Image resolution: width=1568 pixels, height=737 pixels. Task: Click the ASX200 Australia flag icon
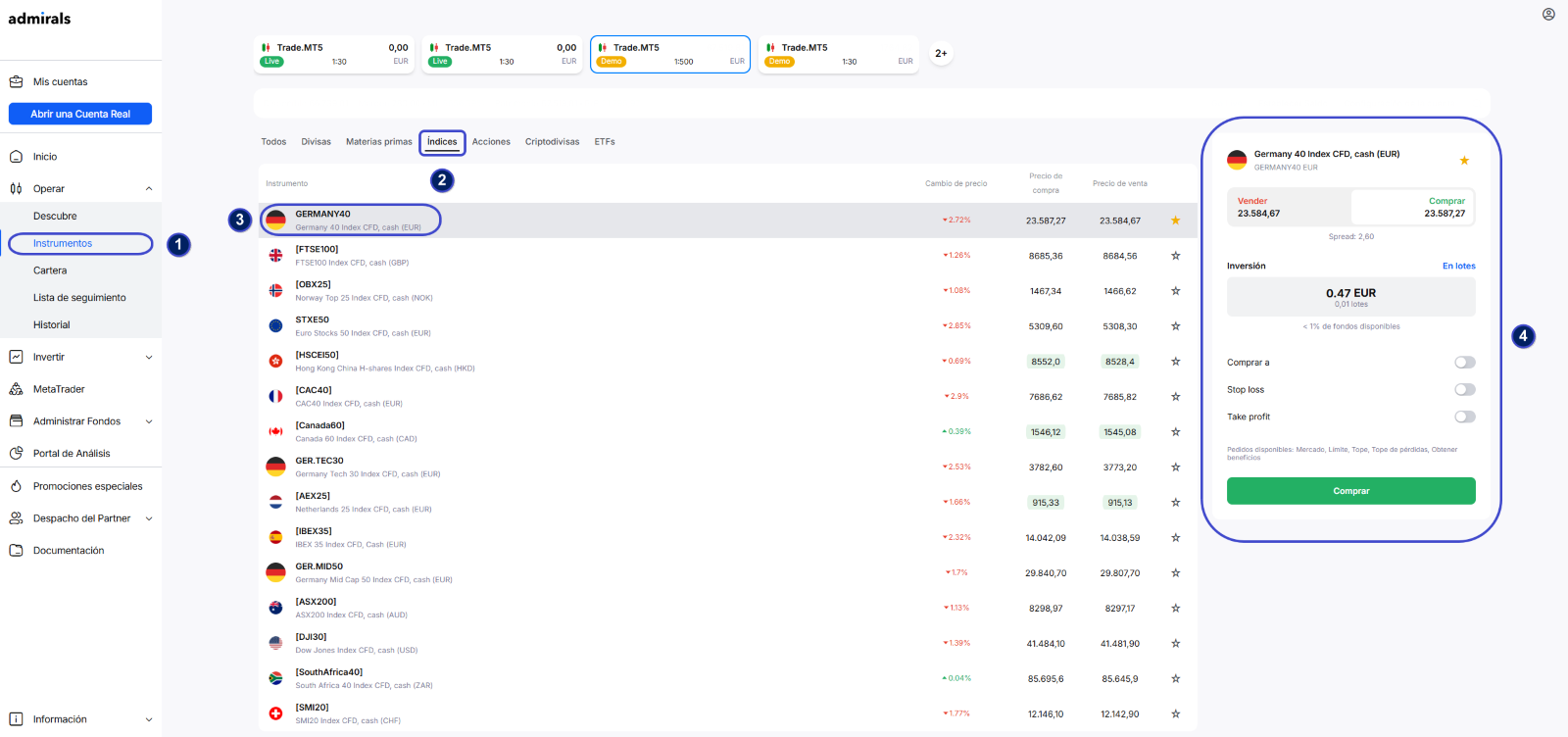[275, 609]
